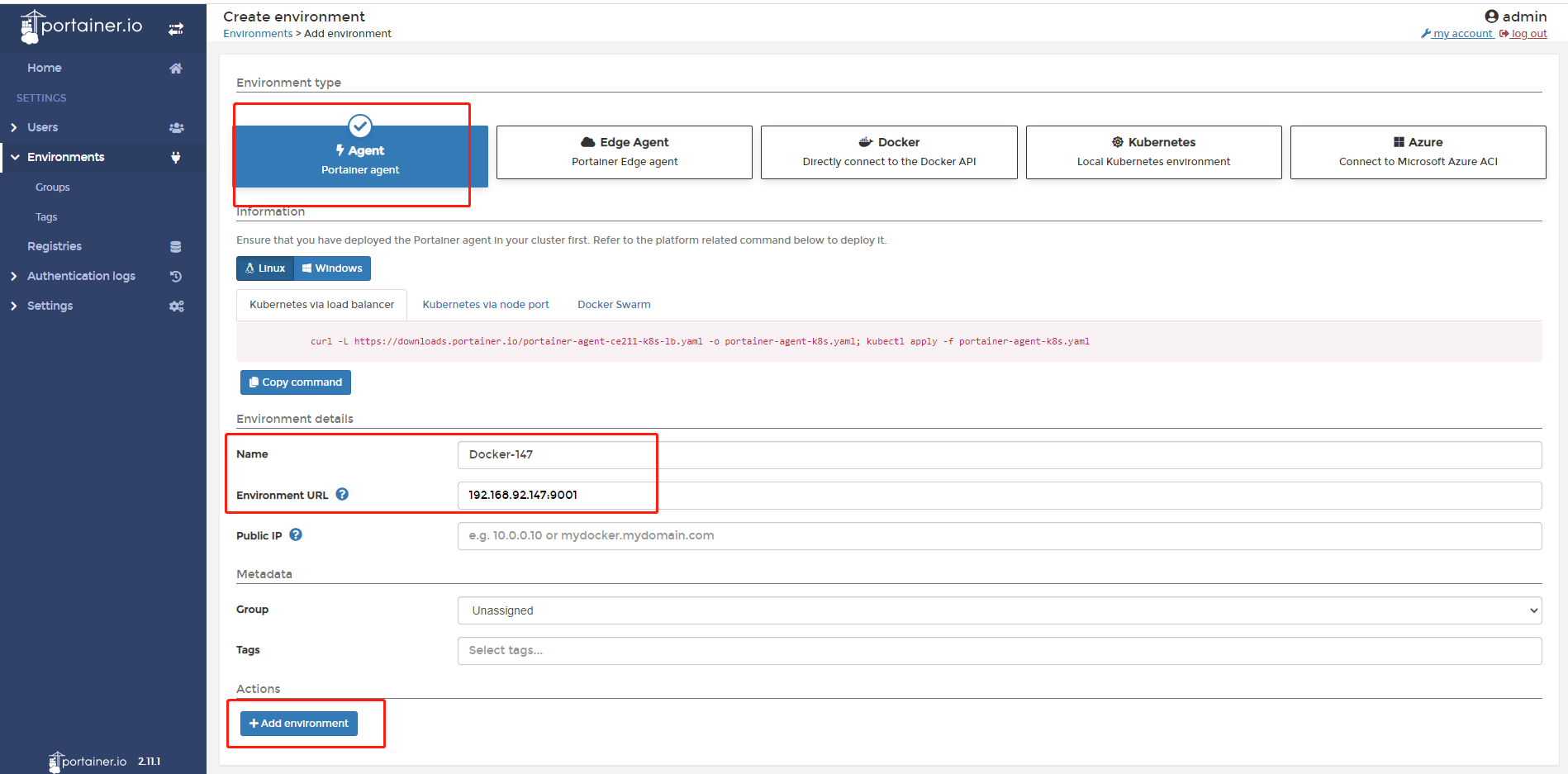Select the Azure environment type
1568x774 pixels.
point(1418,152)
